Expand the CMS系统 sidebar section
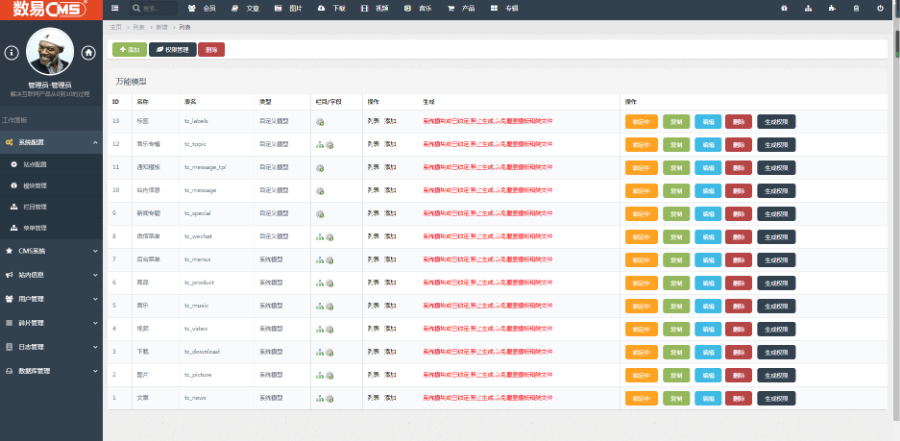The height and width of the screenshot is (441, 900). [52, 251]
